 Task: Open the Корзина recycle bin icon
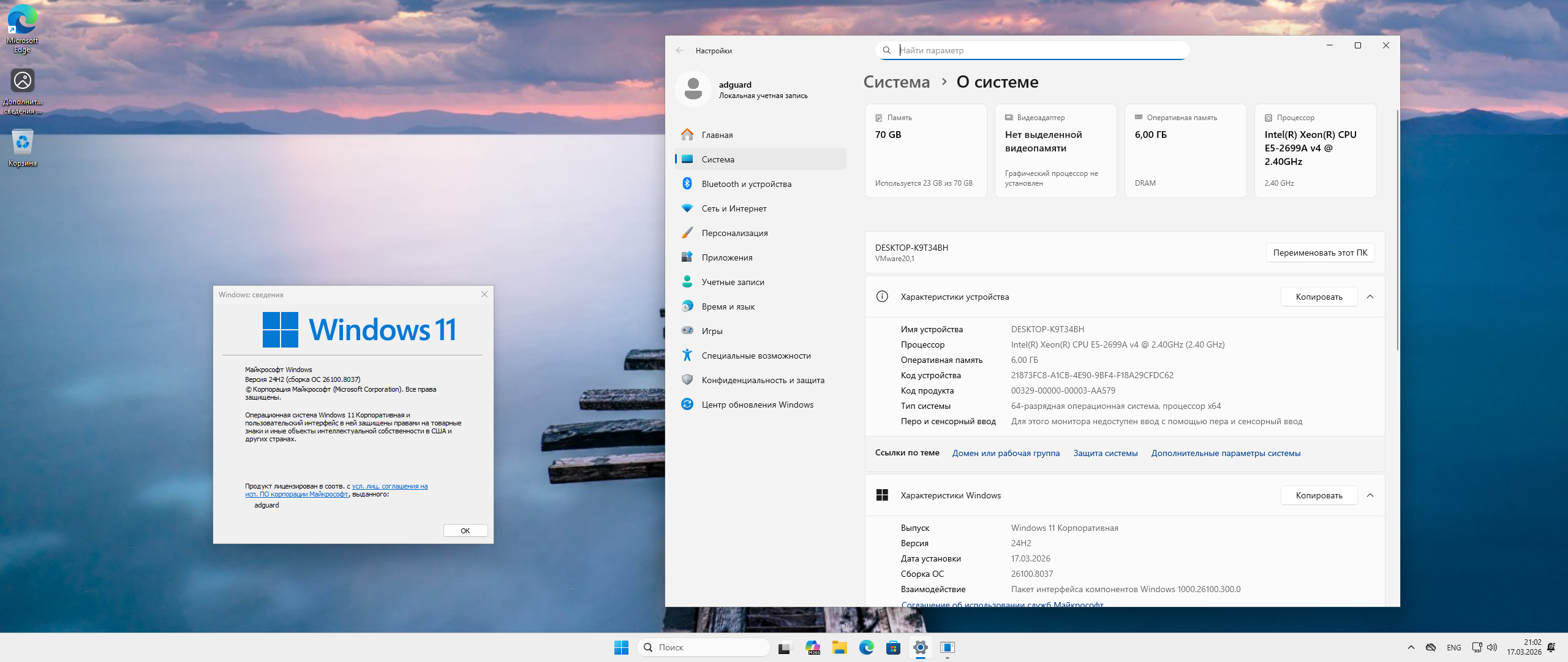pyautogui.click(x=23, y=143)
